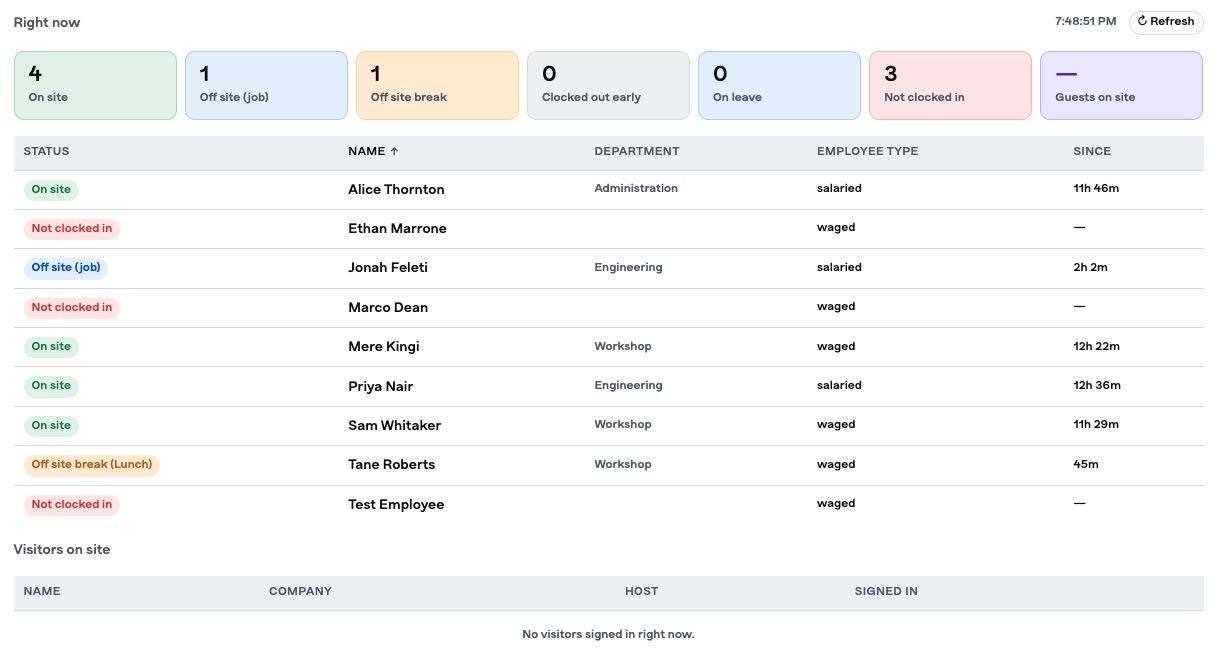The height and width of the screenshot is (667, 1220).
Task: Select the Guests on site card
Action: click(1122, 86)
